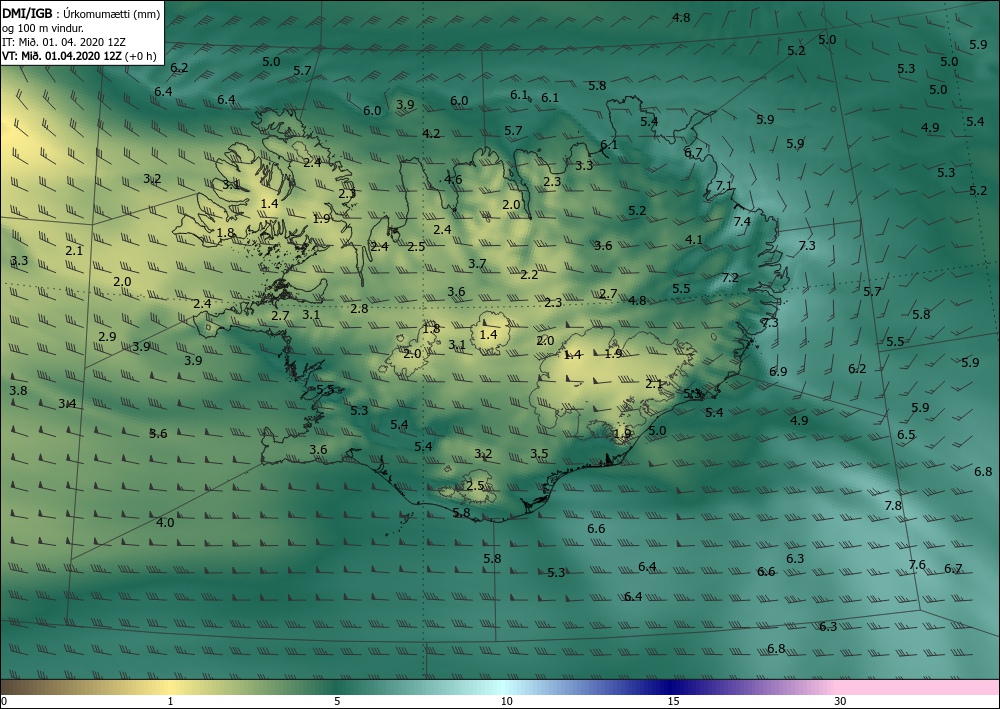Click the dark navy section of the color scale
The height and width of the screenshot is (709, 1000).
tap(670, 687)
